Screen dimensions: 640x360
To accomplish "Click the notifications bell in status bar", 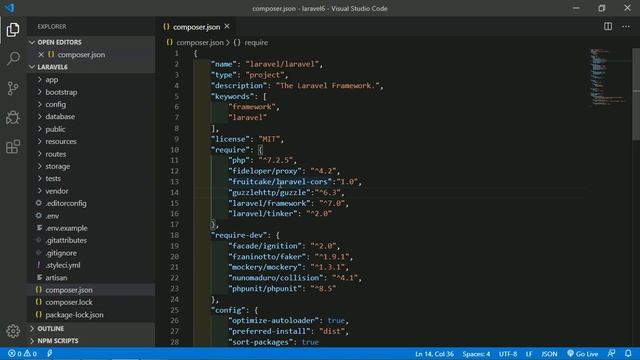I will click(628, 353).
